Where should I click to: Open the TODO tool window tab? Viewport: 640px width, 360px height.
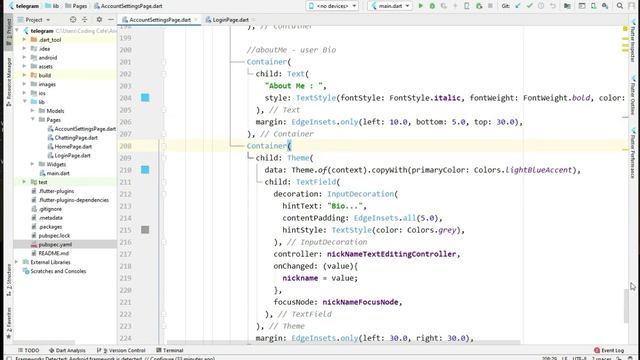pyautogui.click(x=28, y=350)
